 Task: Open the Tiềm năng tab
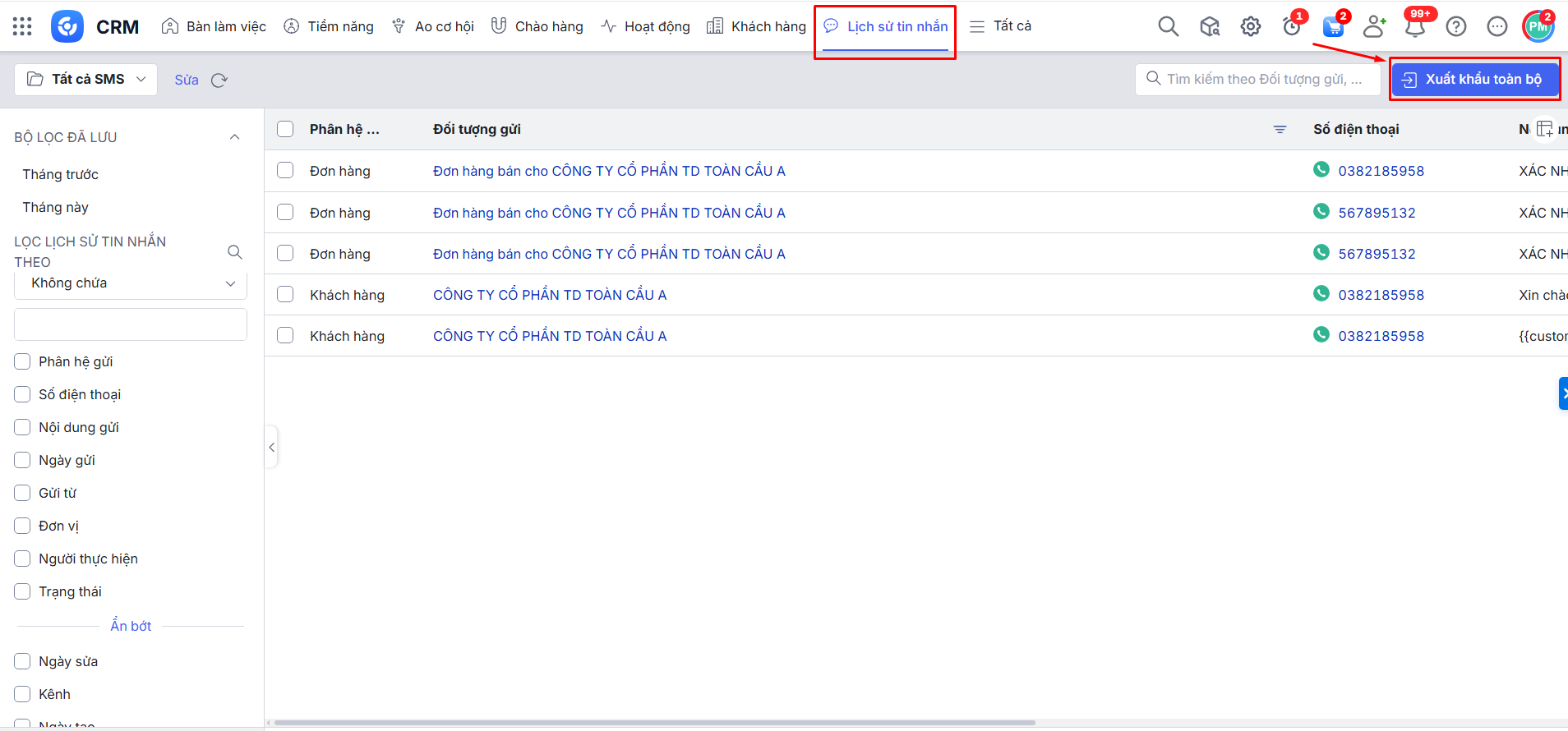(329, 26)
